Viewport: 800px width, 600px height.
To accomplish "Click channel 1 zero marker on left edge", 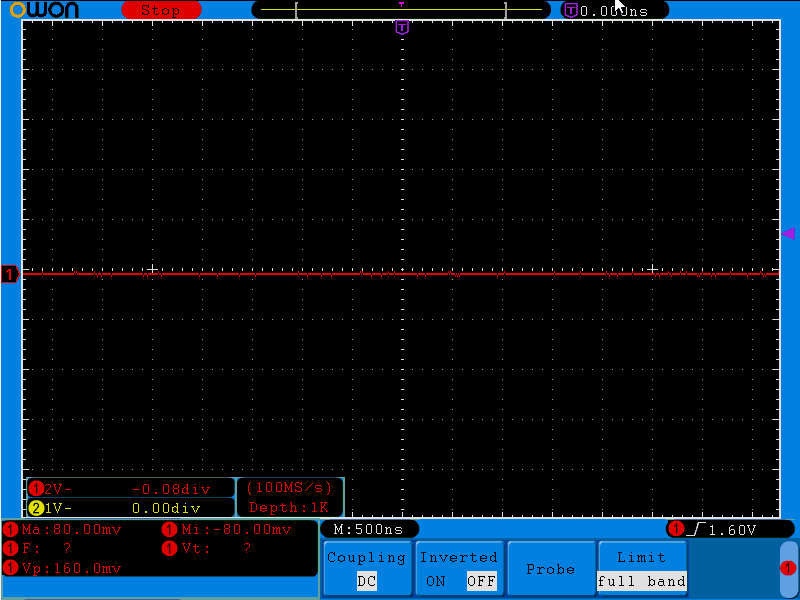I will [10, 274].
